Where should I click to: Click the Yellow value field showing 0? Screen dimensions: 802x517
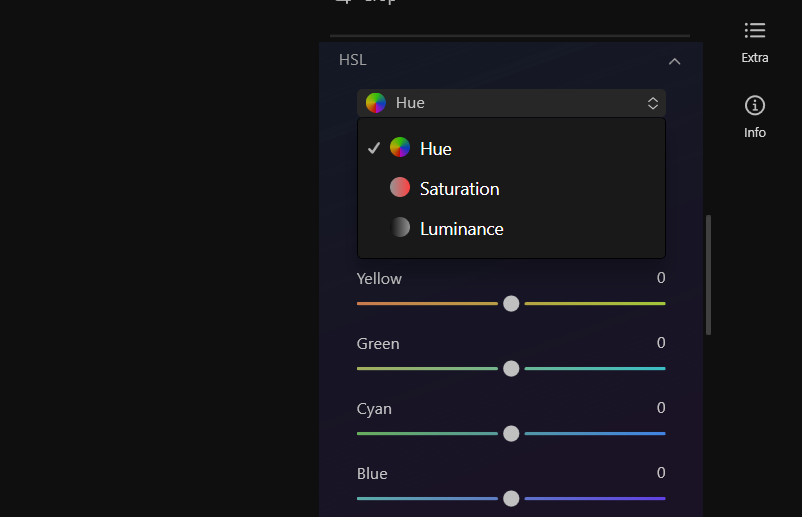coord(661,278)
